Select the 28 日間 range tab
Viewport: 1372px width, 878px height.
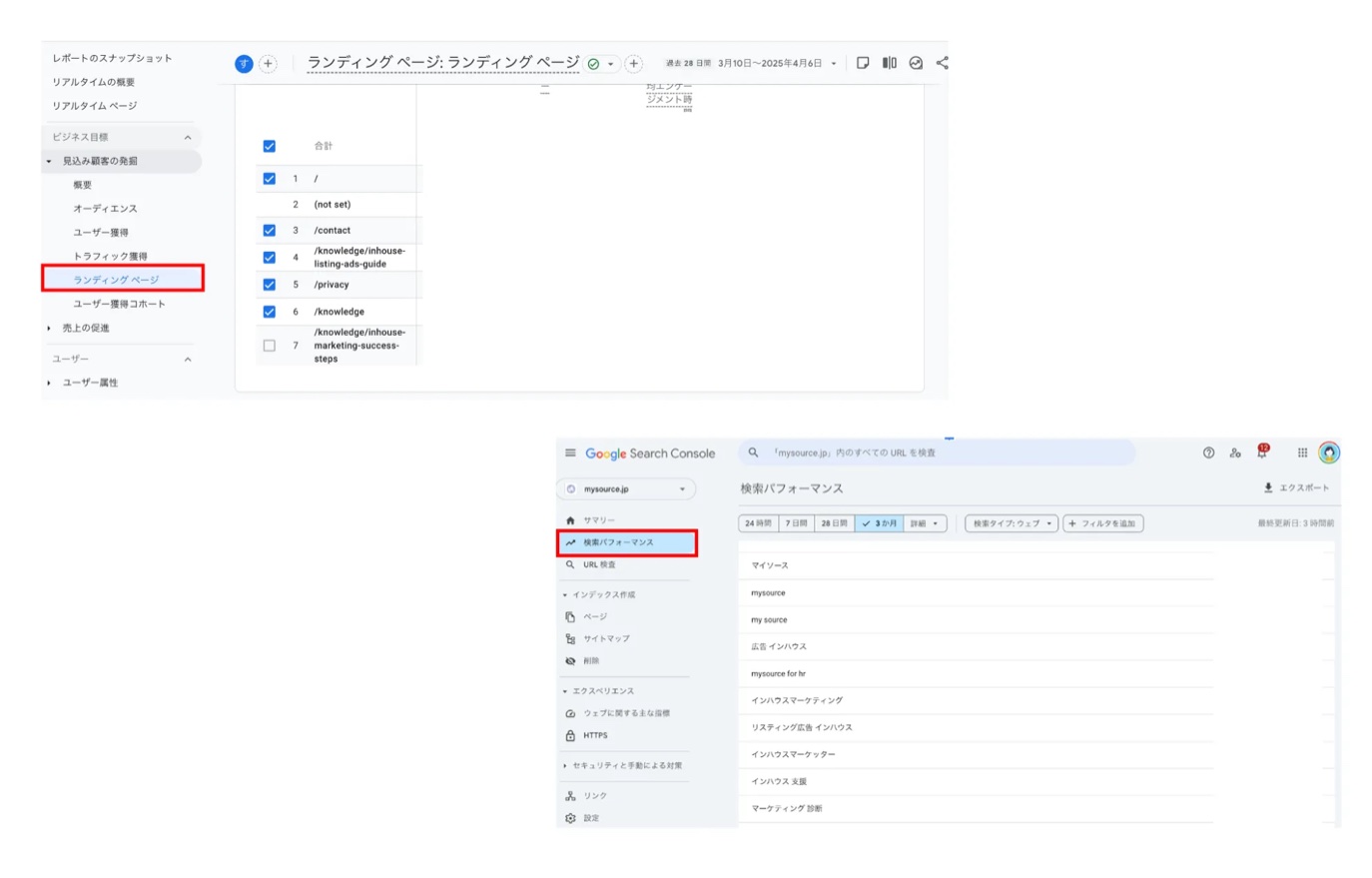[x=835, y=523]
